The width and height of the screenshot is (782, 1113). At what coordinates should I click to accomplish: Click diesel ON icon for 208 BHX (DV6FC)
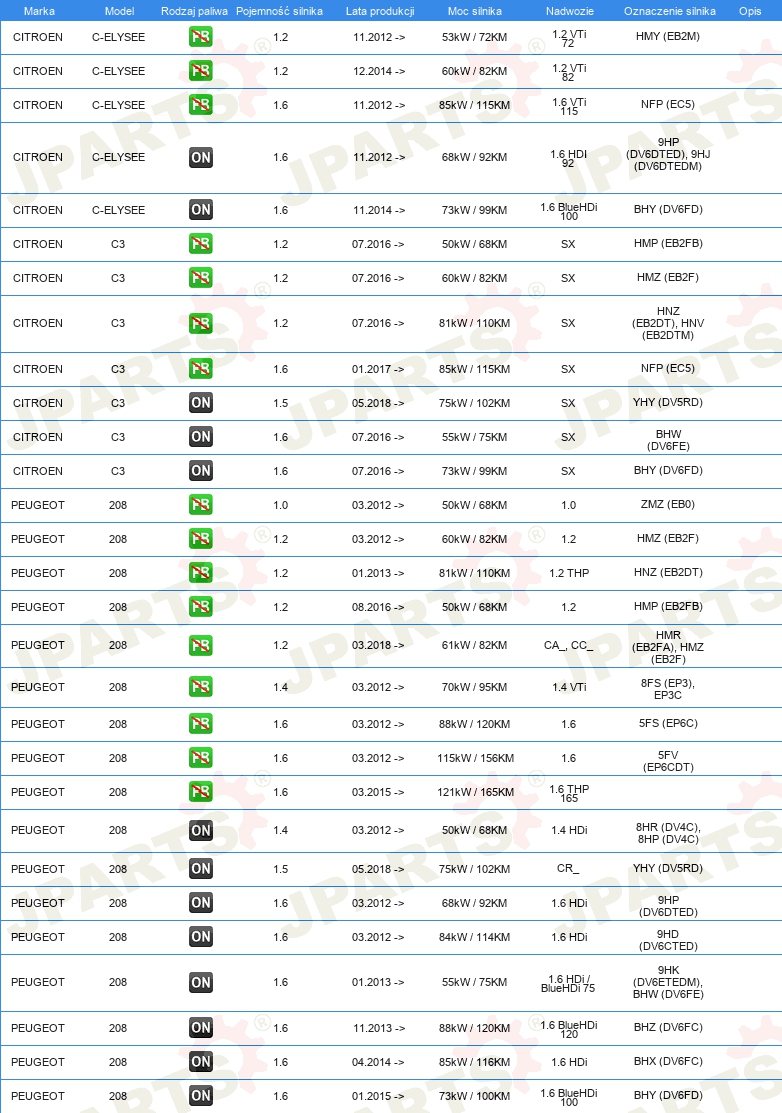(201, 1062)
